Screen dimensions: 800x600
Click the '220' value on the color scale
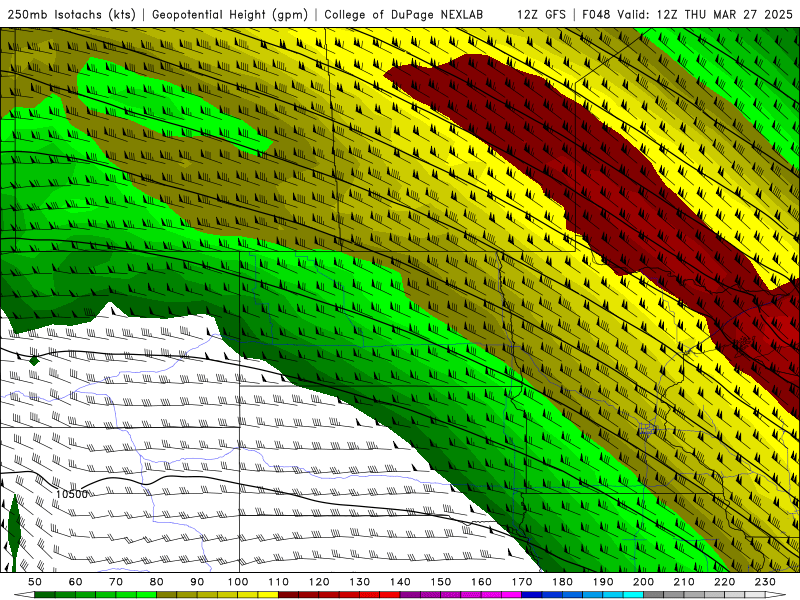point(724,582)
